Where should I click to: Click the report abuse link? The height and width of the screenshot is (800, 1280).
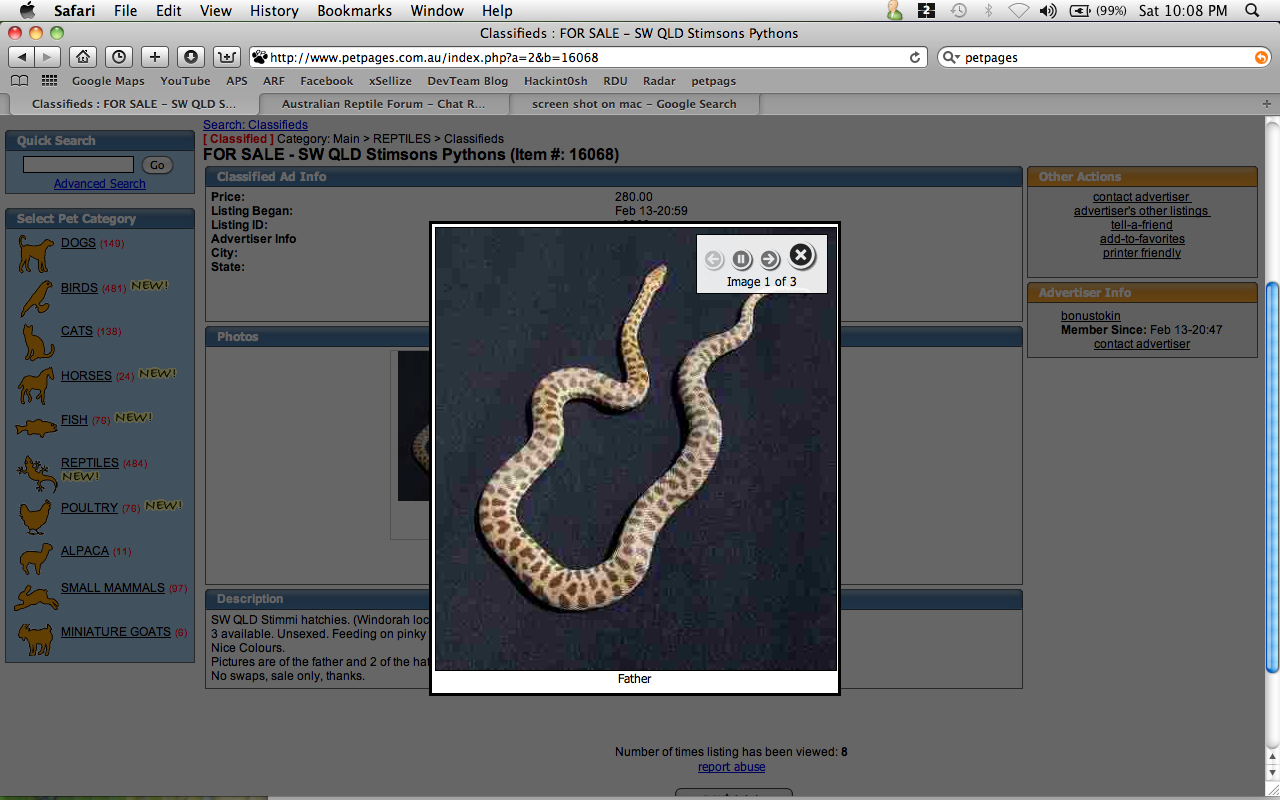pyautogui.click(x=732, y=767)
